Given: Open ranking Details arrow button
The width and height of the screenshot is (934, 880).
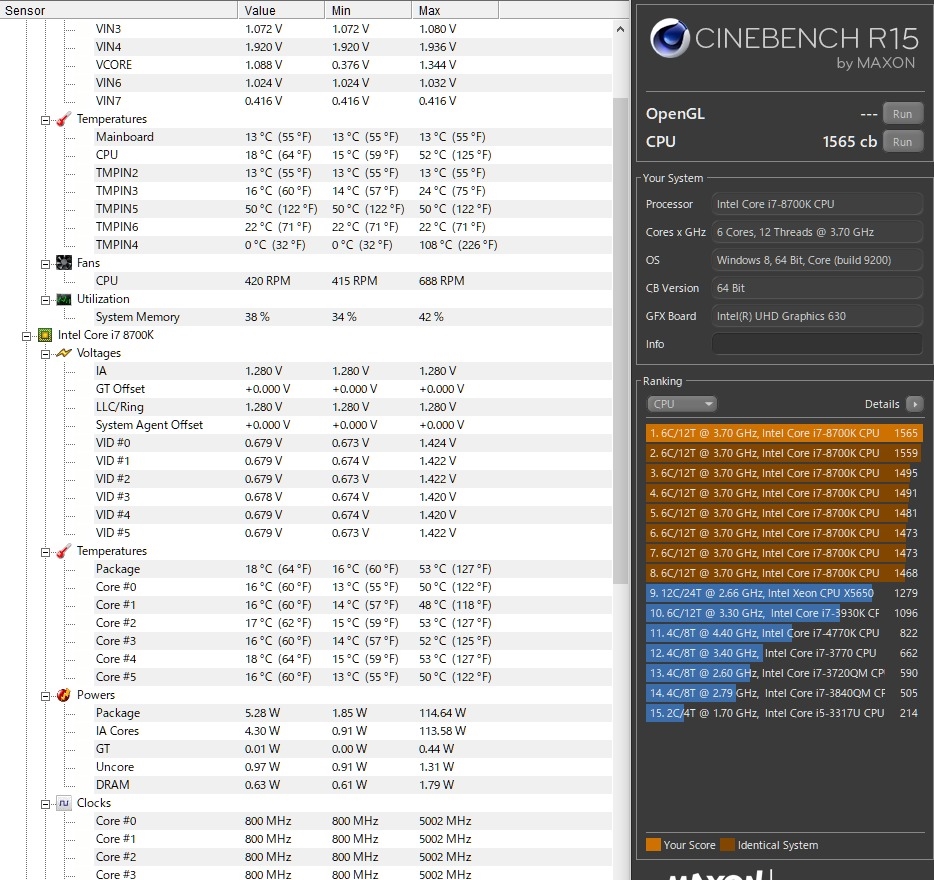Looking at the screenshot, I should 914,404.
